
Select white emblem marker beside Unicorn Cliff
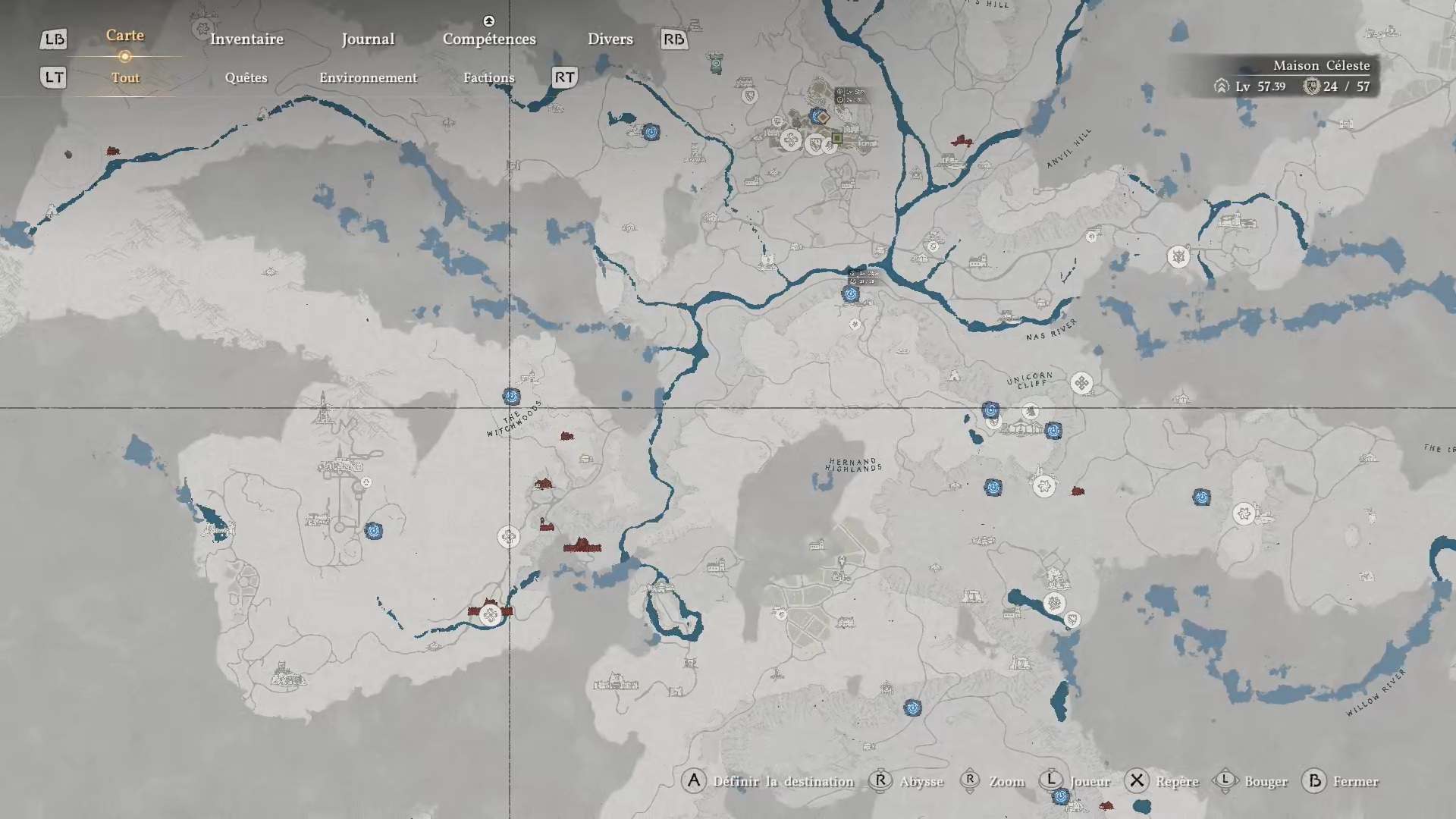coord(1081,383)
